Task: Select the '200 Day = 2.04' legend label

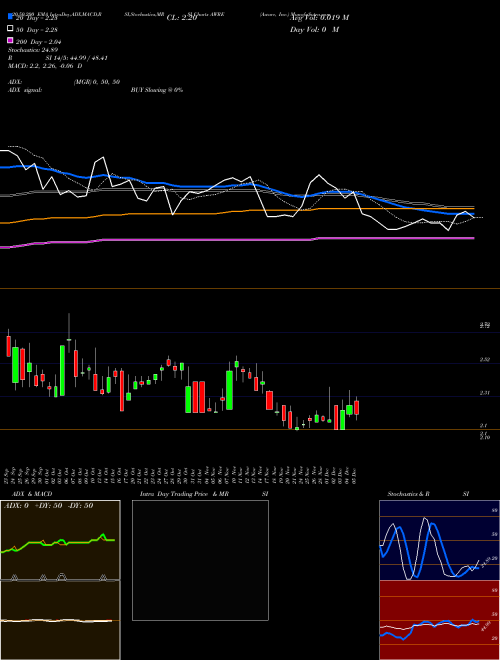Action: pos(39,42)
